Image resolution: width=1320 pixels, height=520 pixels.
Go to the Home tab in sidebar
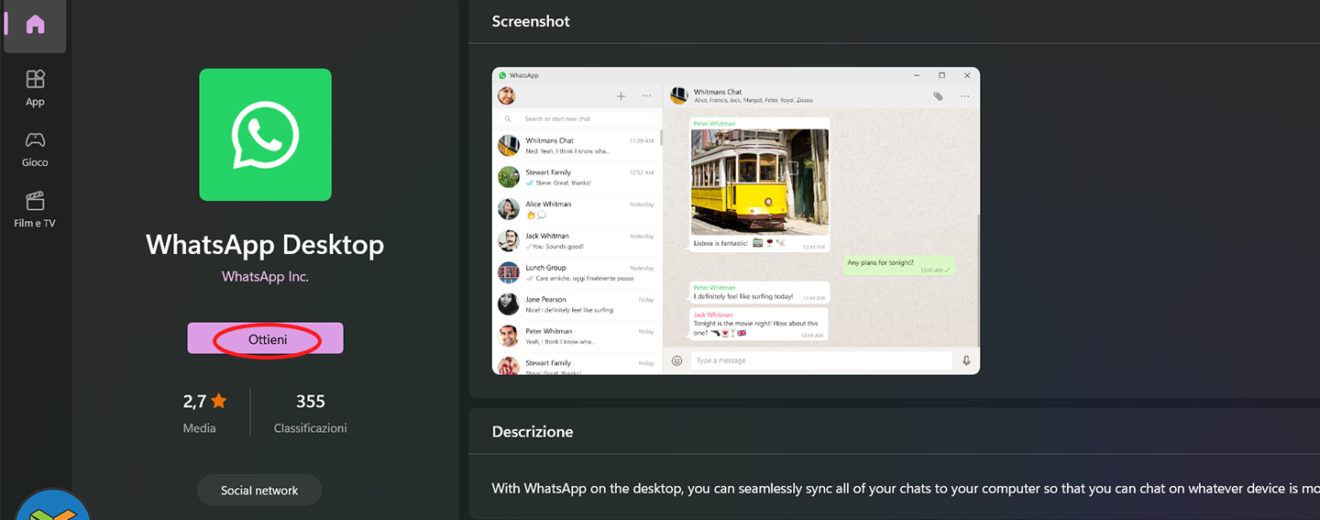tap(35, 25)
